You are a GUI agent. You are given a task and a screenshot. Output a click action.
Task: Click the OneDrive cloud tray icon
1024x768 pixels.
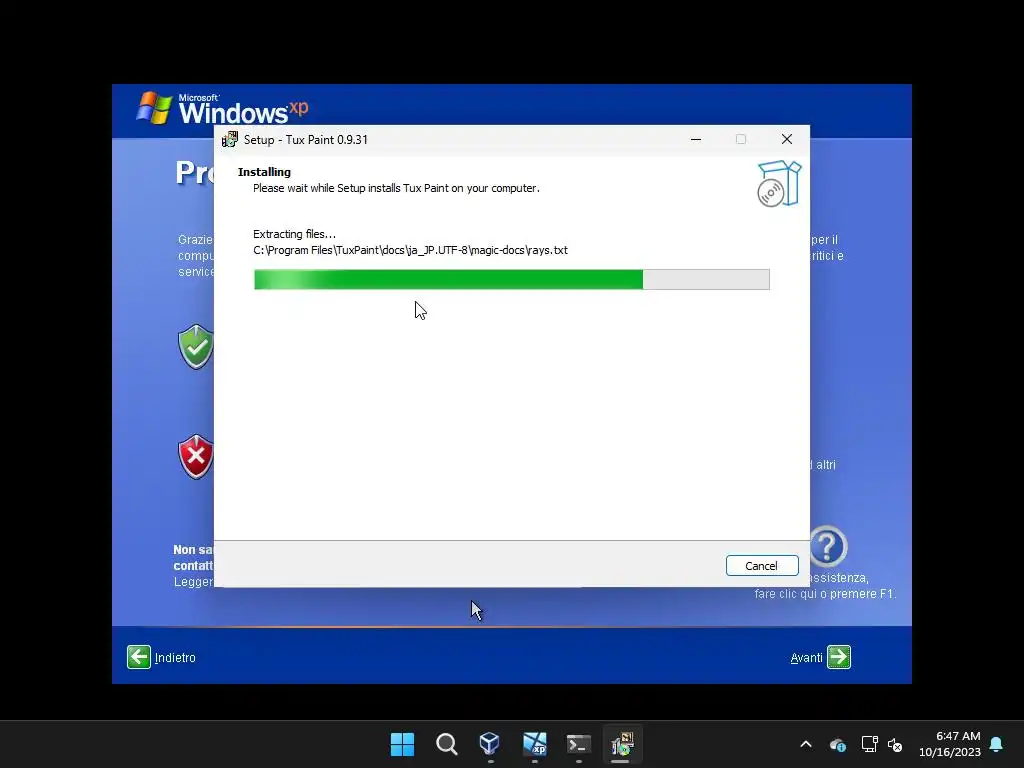pyautogui.click(x=838, y=744)
